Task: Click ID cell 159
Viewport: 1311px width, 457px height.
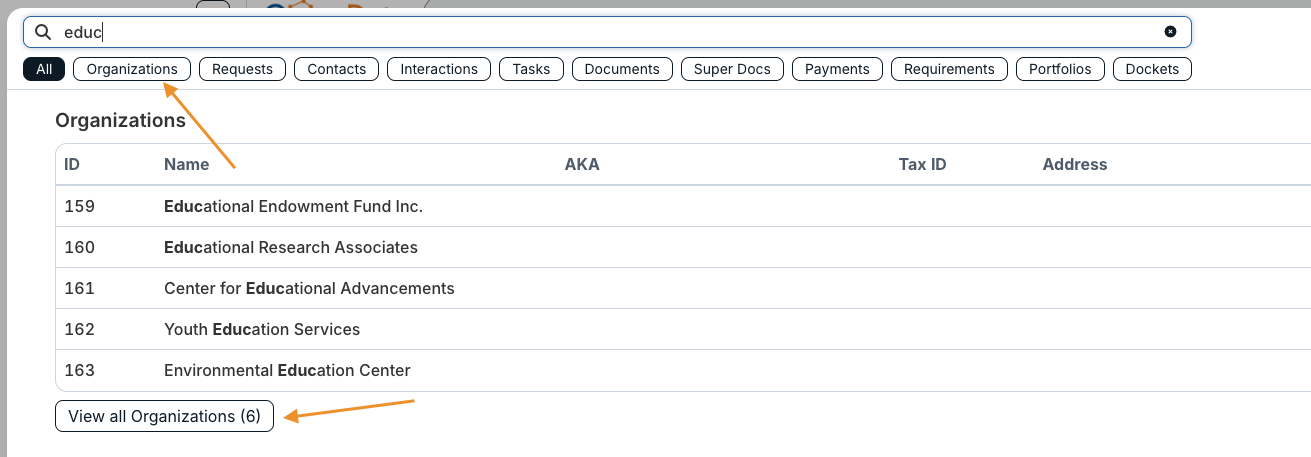Action: click(79, 206)
